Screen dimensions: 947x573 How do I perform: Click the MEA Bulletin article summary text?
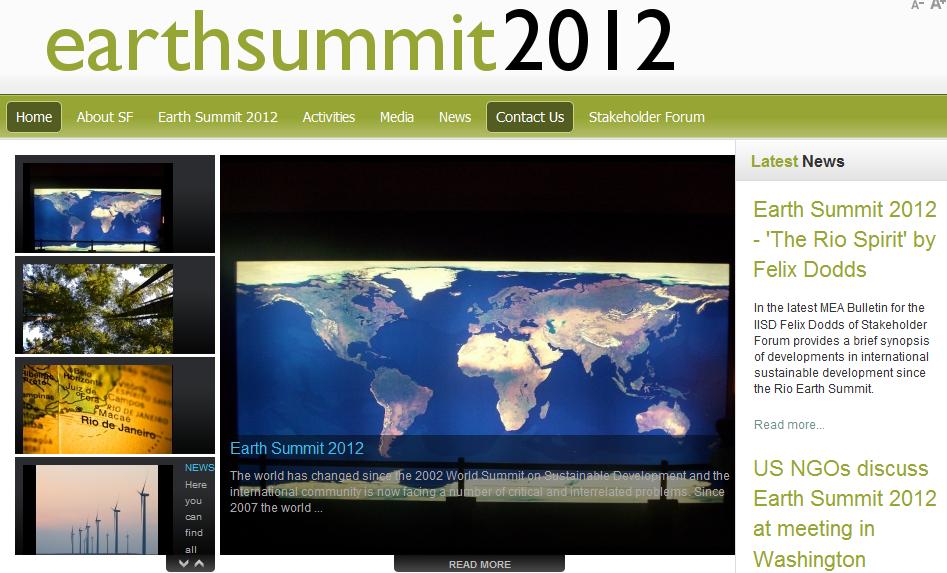click(841, 348)
